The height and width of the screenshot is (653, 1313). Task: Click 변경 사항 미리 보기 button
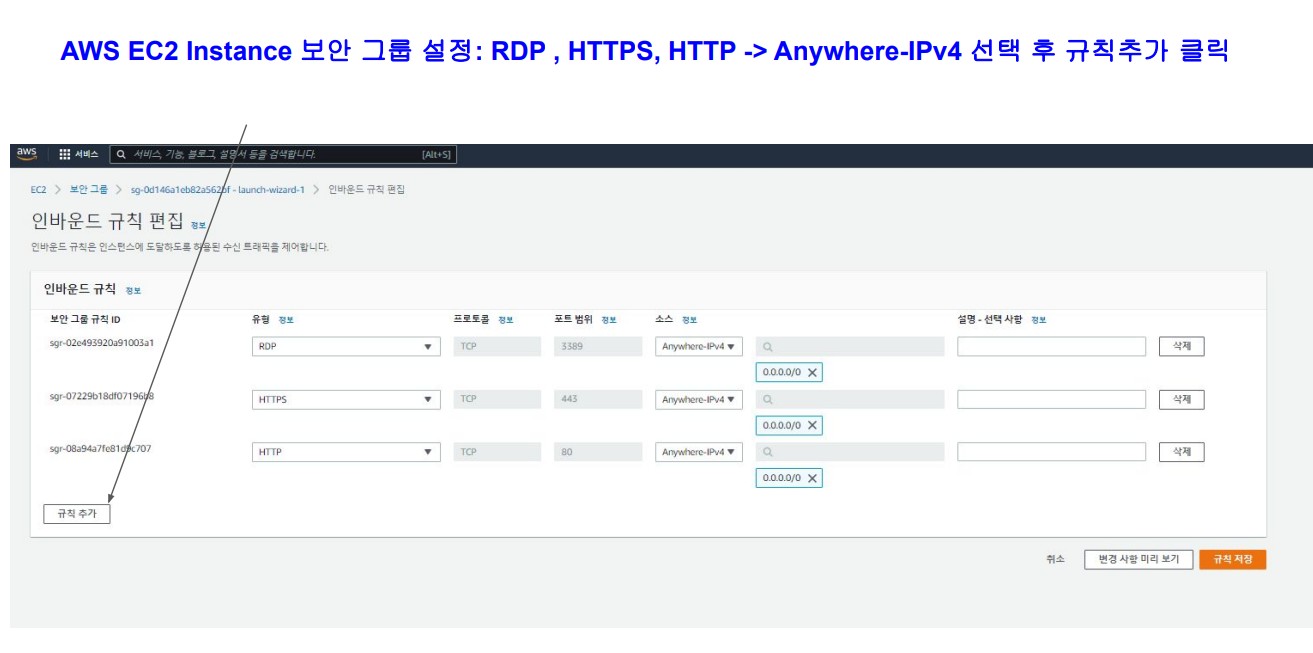[1138, 559]
